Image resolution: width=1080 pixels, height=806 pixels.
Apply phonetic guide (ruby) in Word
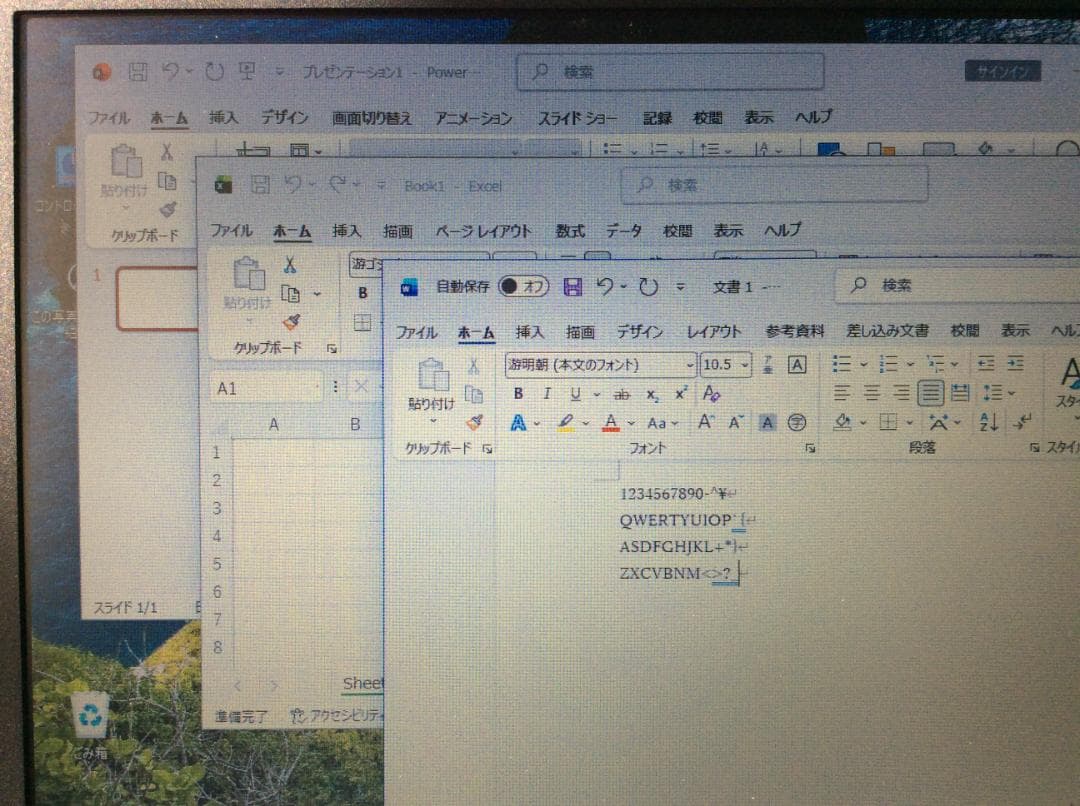tap(768, 364)
